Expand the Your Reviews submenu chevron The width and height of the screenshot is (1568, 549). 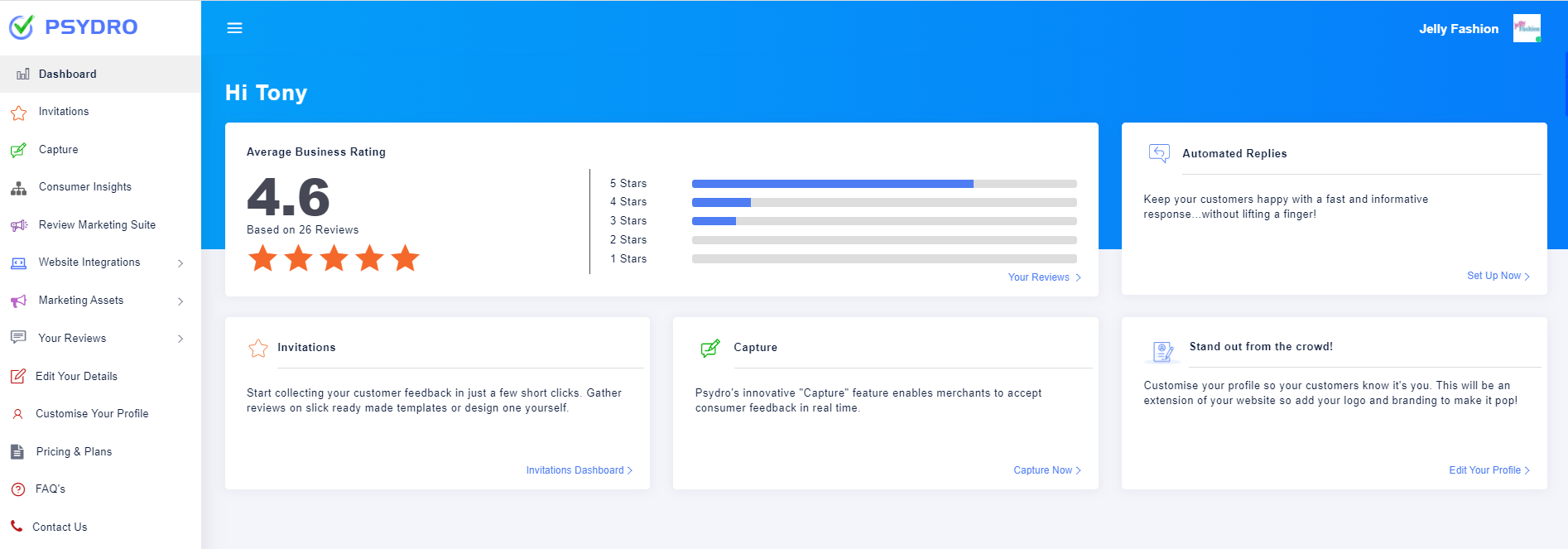[180, 339]
